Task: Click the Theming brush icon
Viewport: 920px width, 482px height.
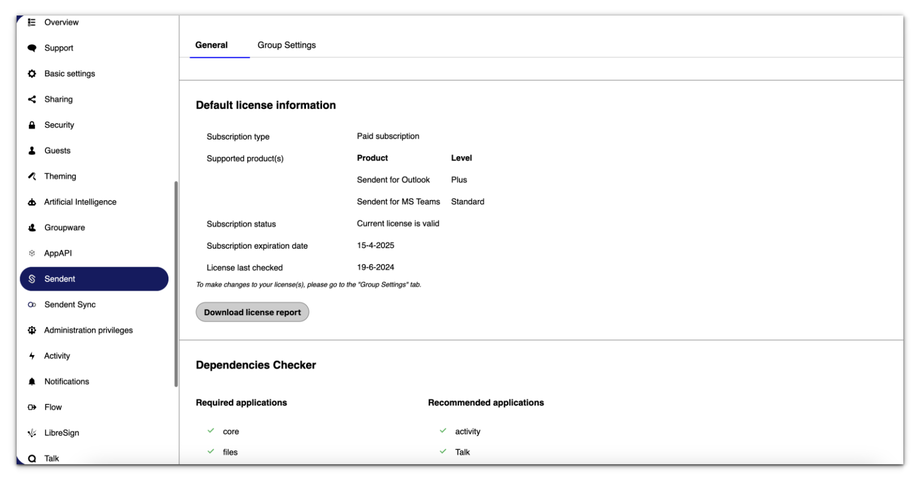Action: pyautogui.click(x=32, y=177)
